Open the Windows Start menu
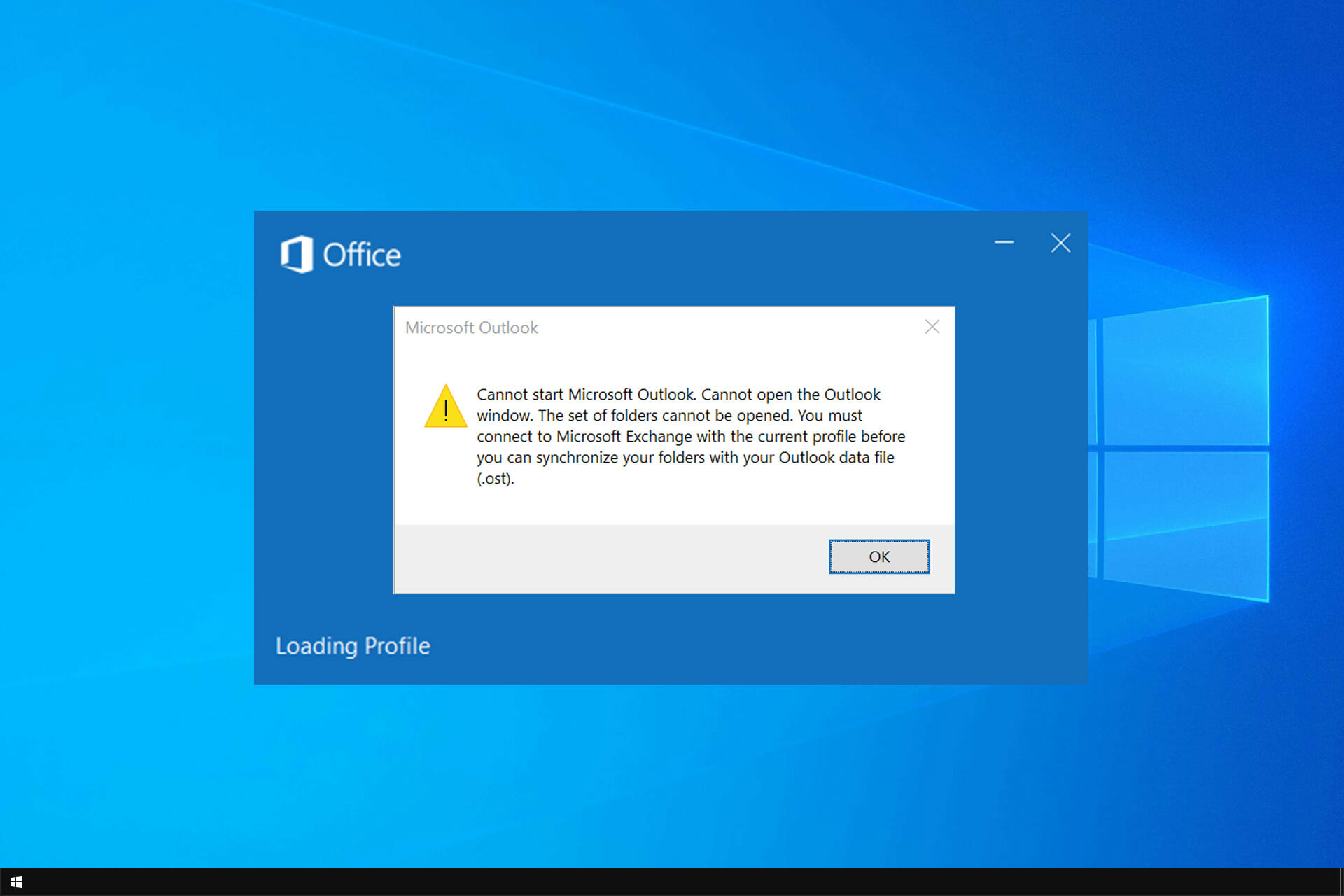Viewport: 1344px width, 896px height. (x=17, y=882)
